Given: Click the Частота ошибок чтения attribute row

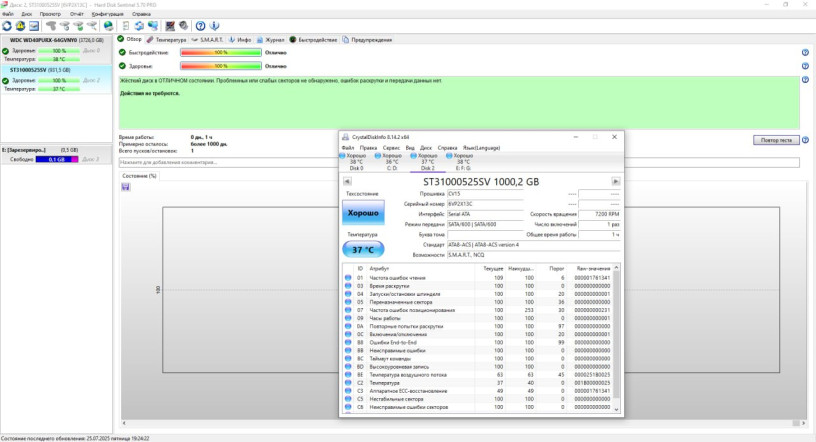Looking at the screenshot, I should coord(478,278).
